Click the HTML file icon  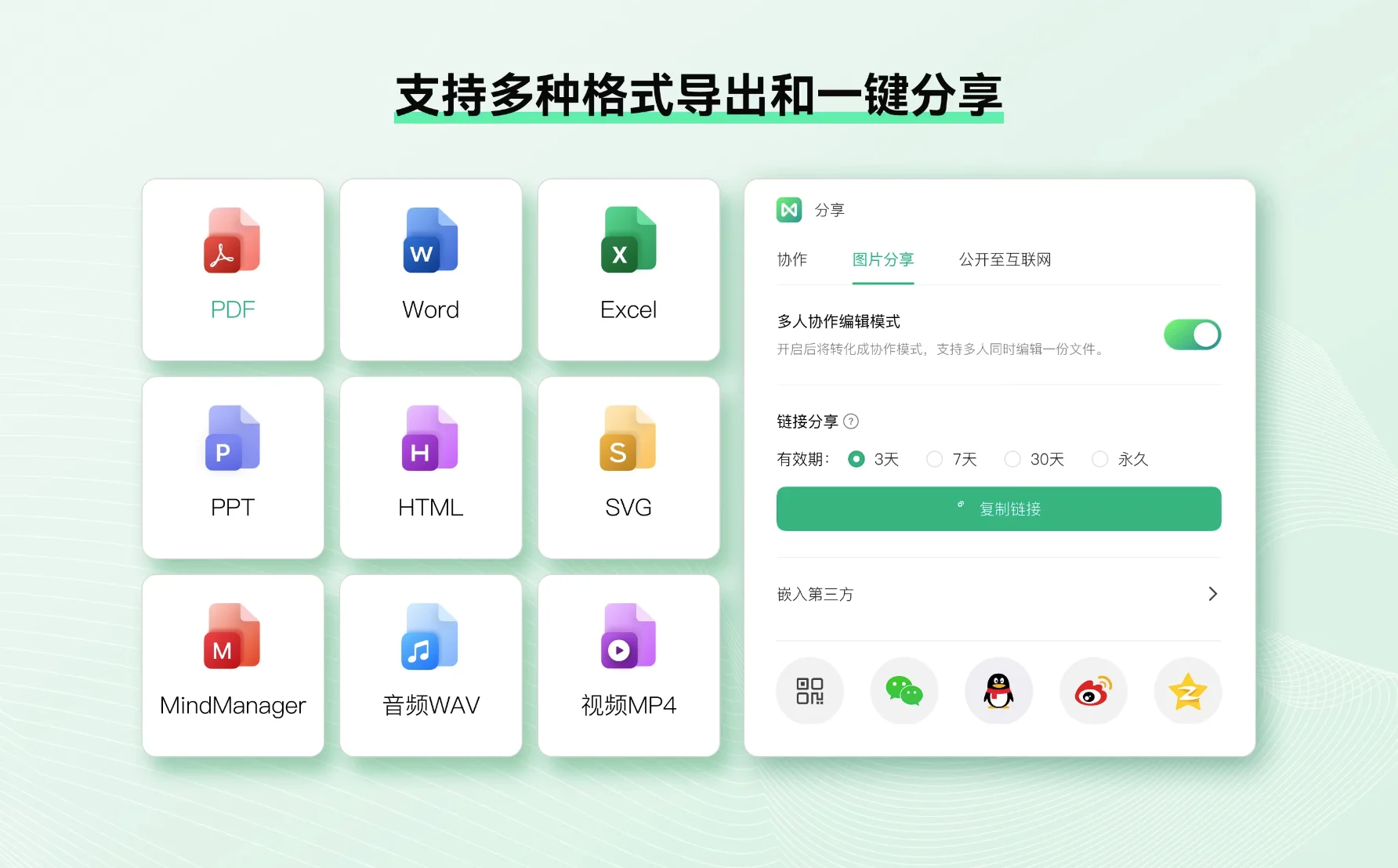click(x=430, y=438)
